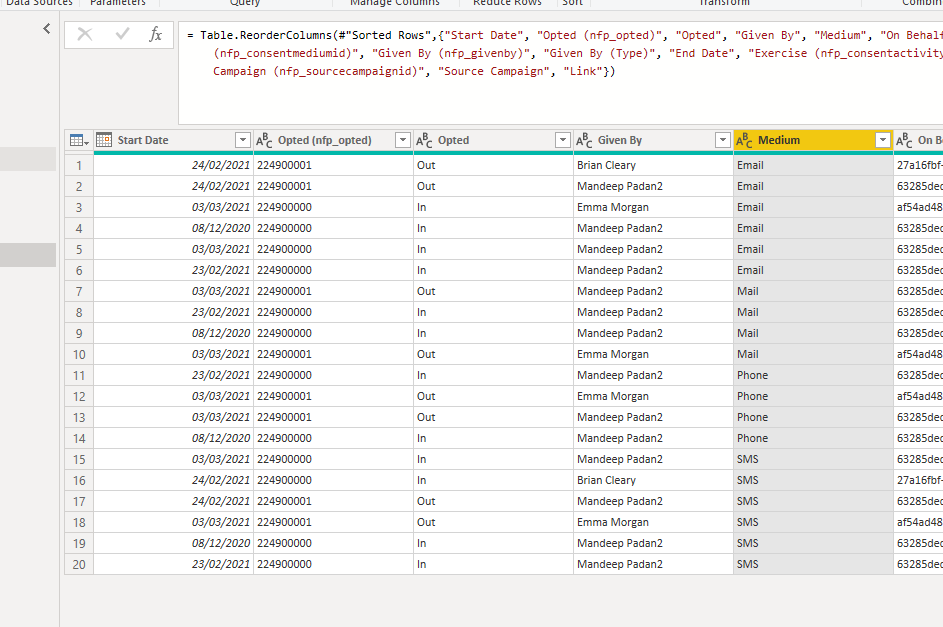Click the 23/02/2021 date in row 20
Image resolution: width=943 pixels, height=627 pixels.
click(221, 564)
